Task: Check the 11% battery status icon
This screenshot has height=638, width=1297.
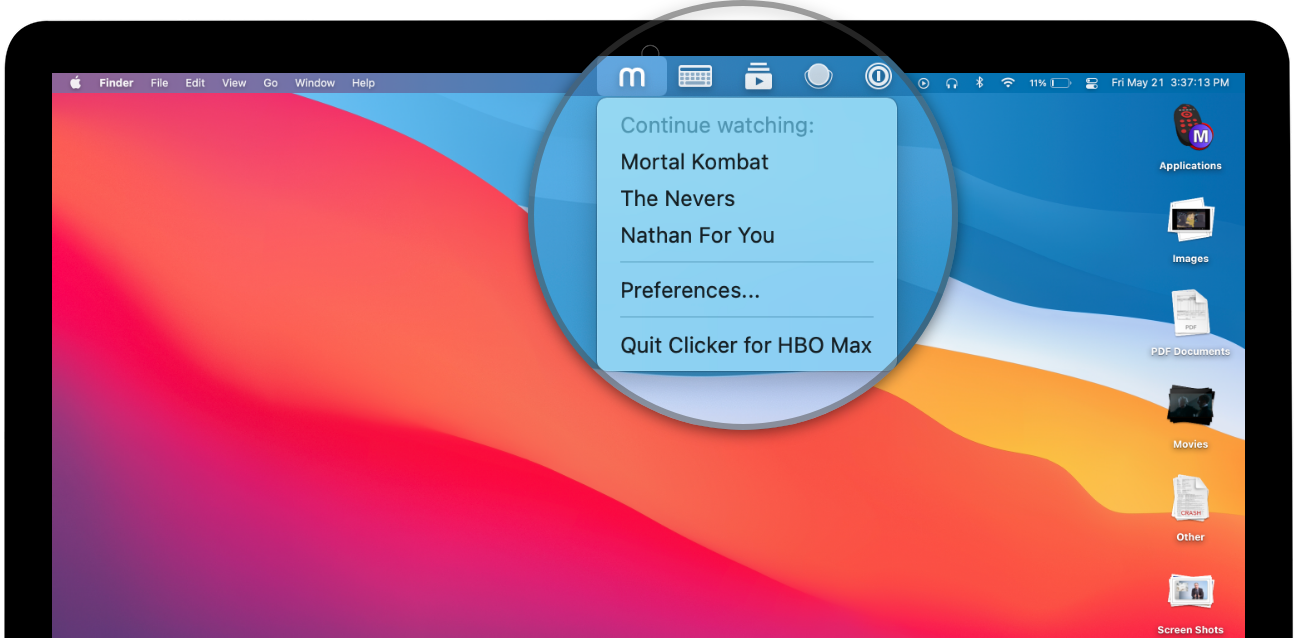Action: pos(1050,83)
